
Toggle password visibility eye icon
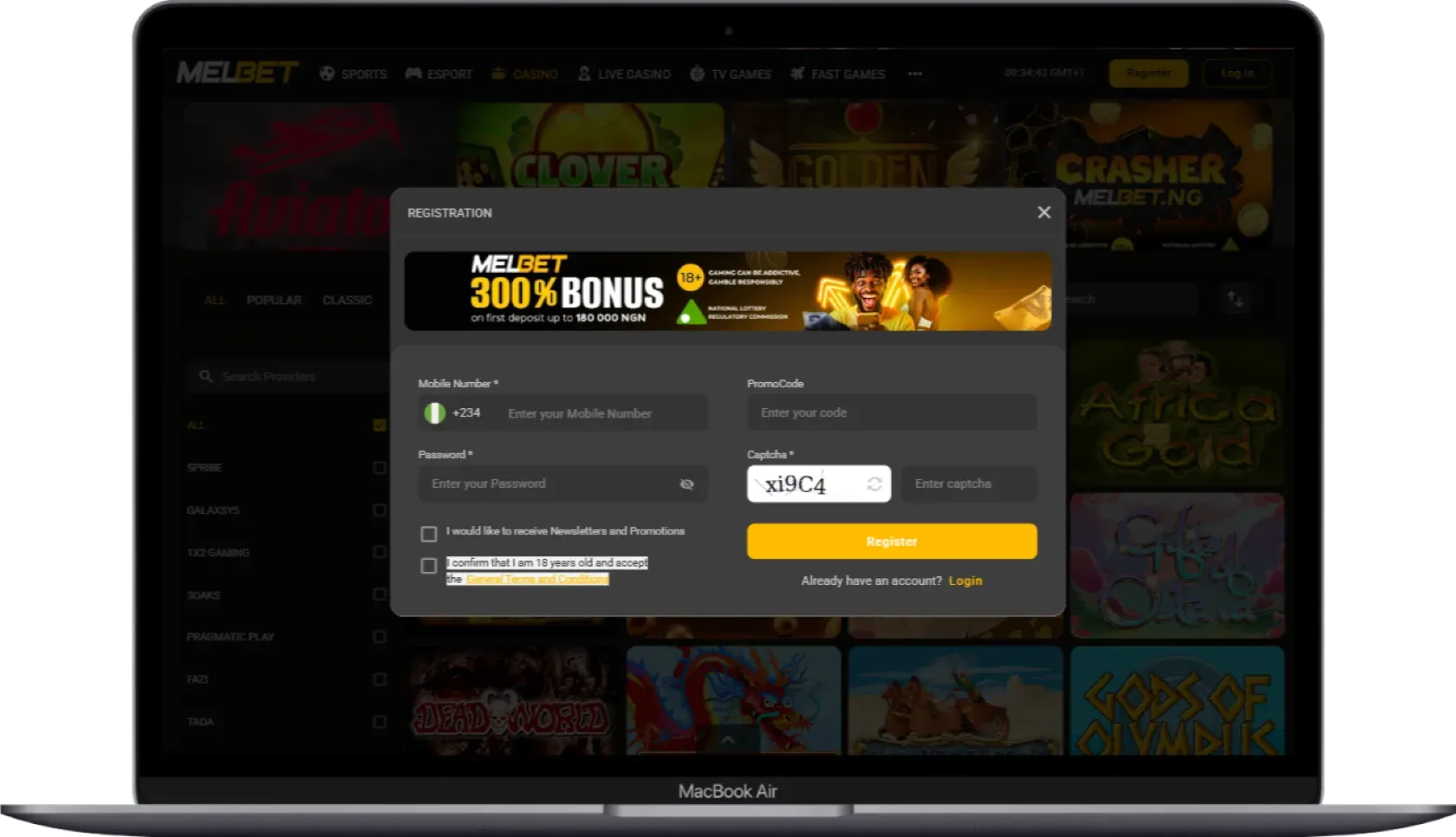[687, 484]
